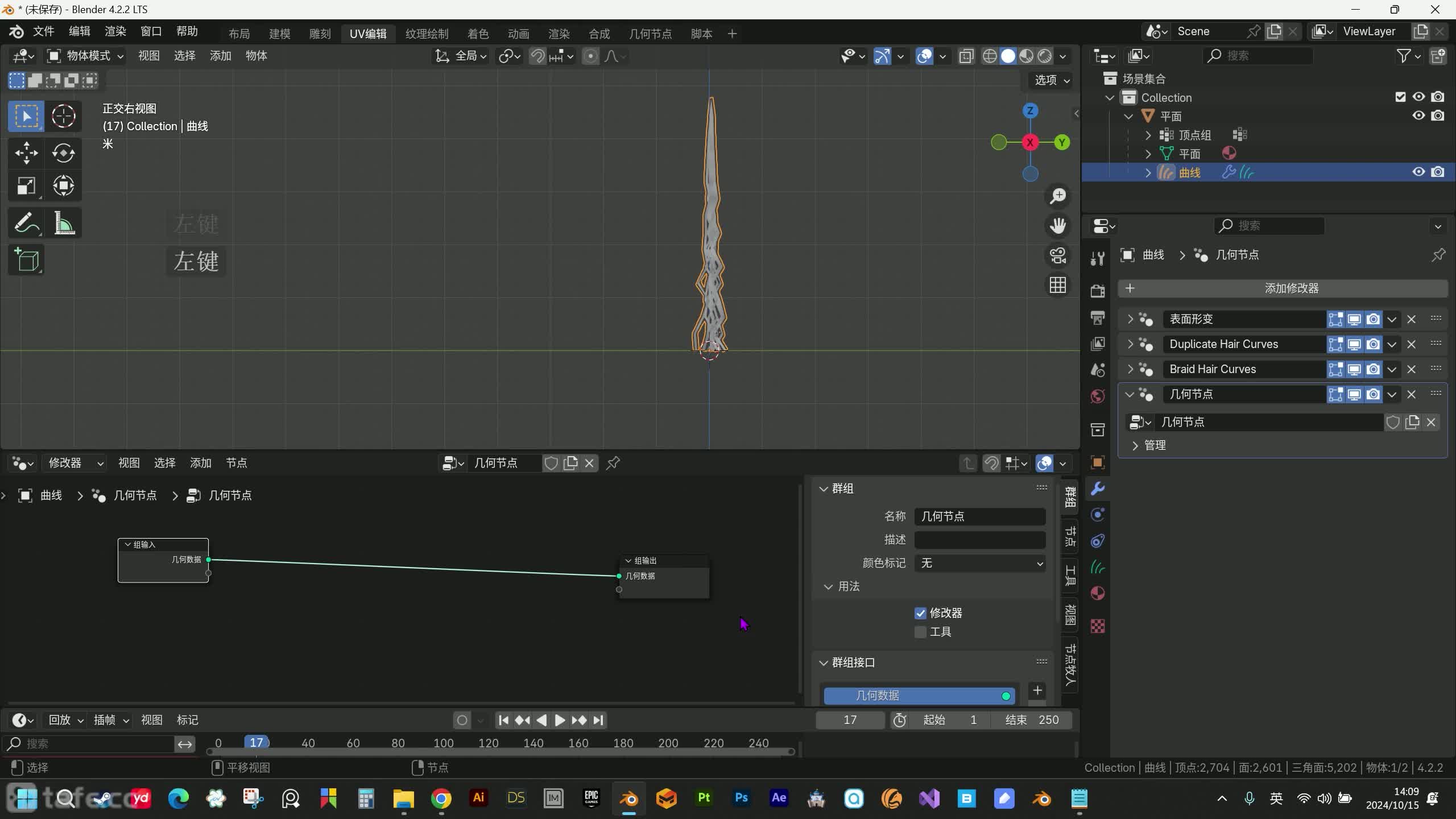Open the Render properties tab

click(1098, 291)
